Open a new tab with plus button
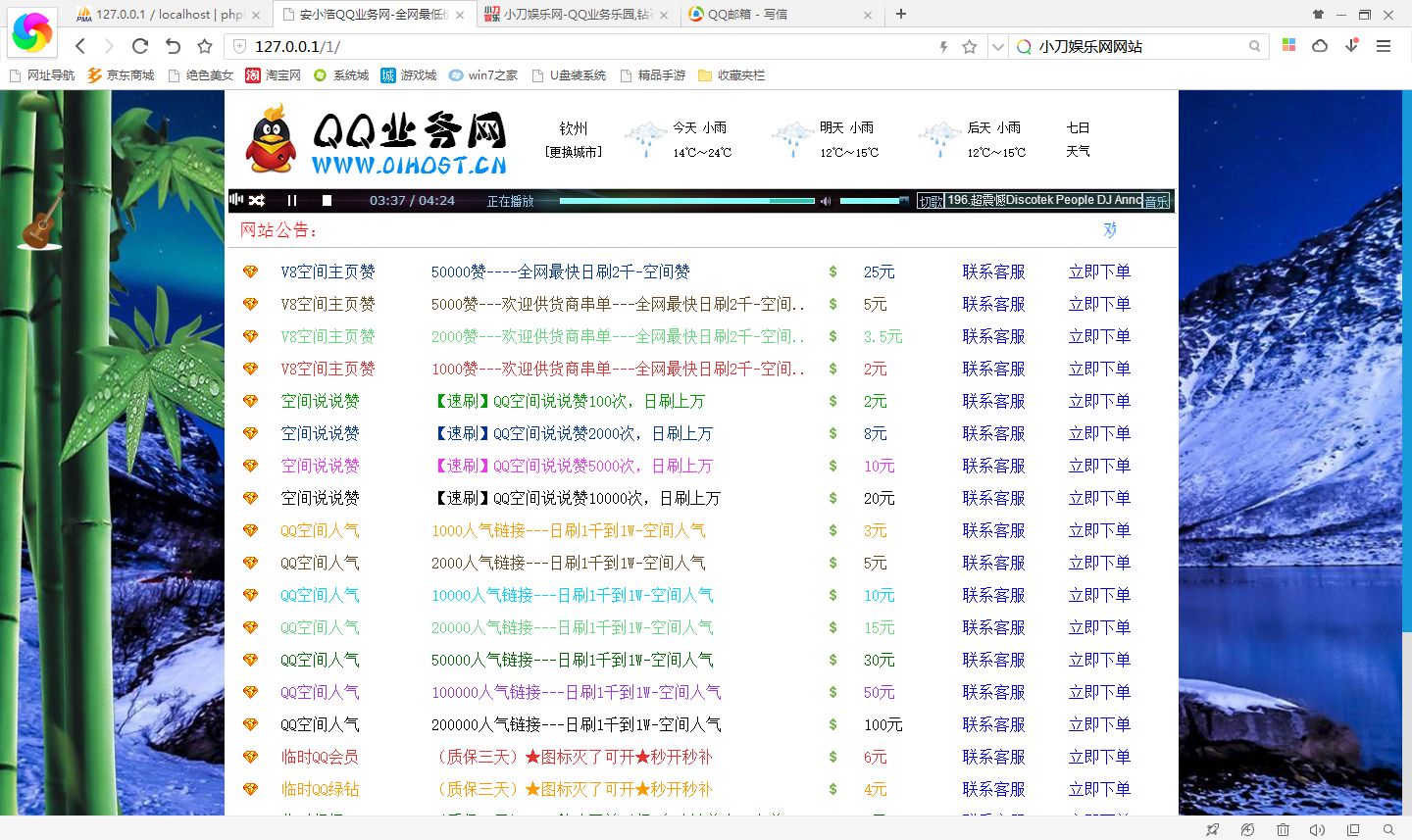This screenshot has height=840, width=1412. coord(901,14)
